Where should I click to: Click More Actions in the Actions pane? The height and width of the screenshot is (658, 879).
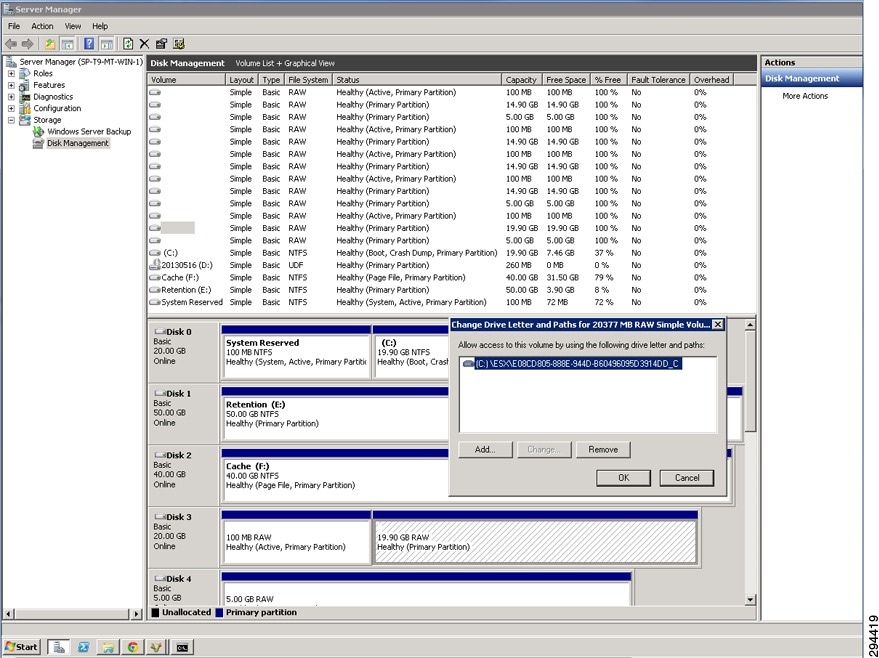805,96
